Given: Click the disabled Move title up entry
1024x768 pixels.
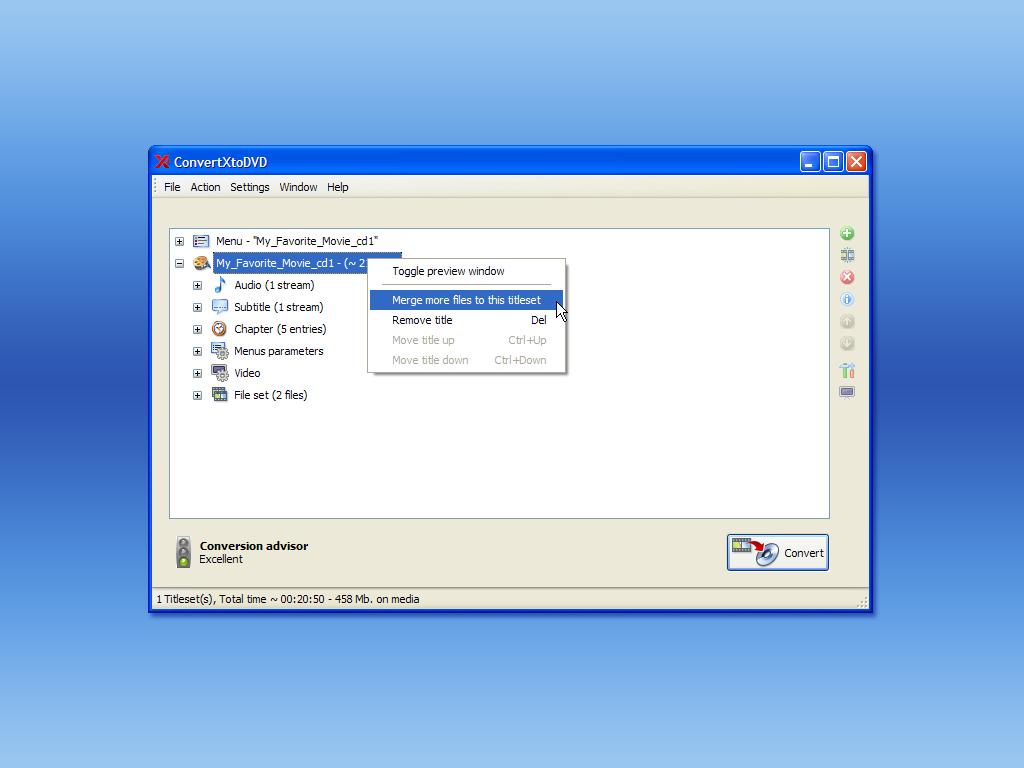Looking at the screenshot, I should click(466, 340).
